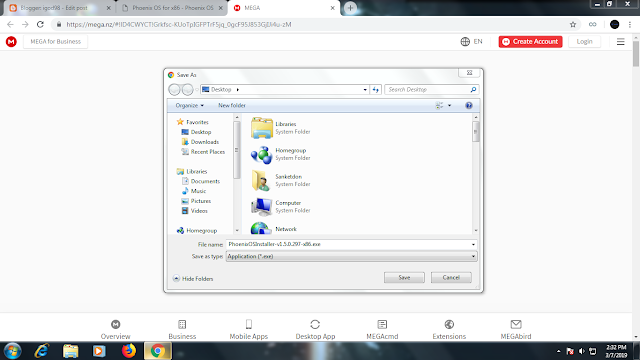This screenshot has height=360, width=640.
Task: Click the Business icon in footer
Action: coord(182,324)
